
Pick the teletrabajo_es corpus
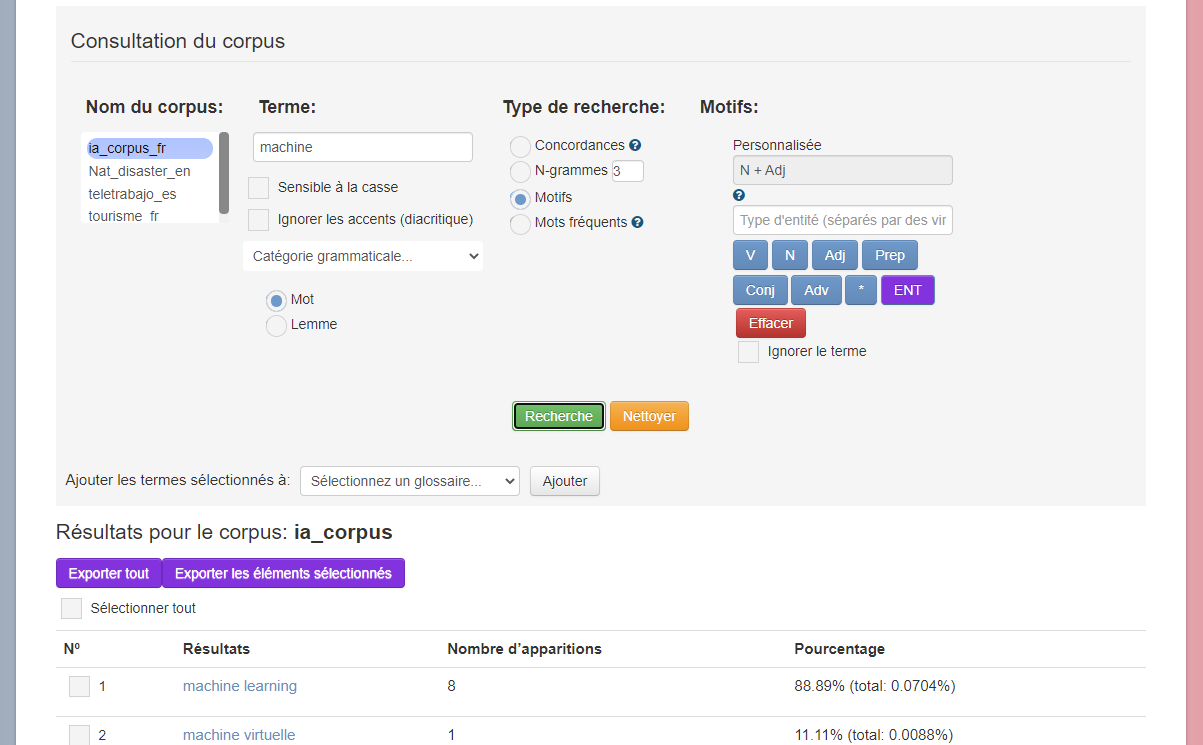132,194
